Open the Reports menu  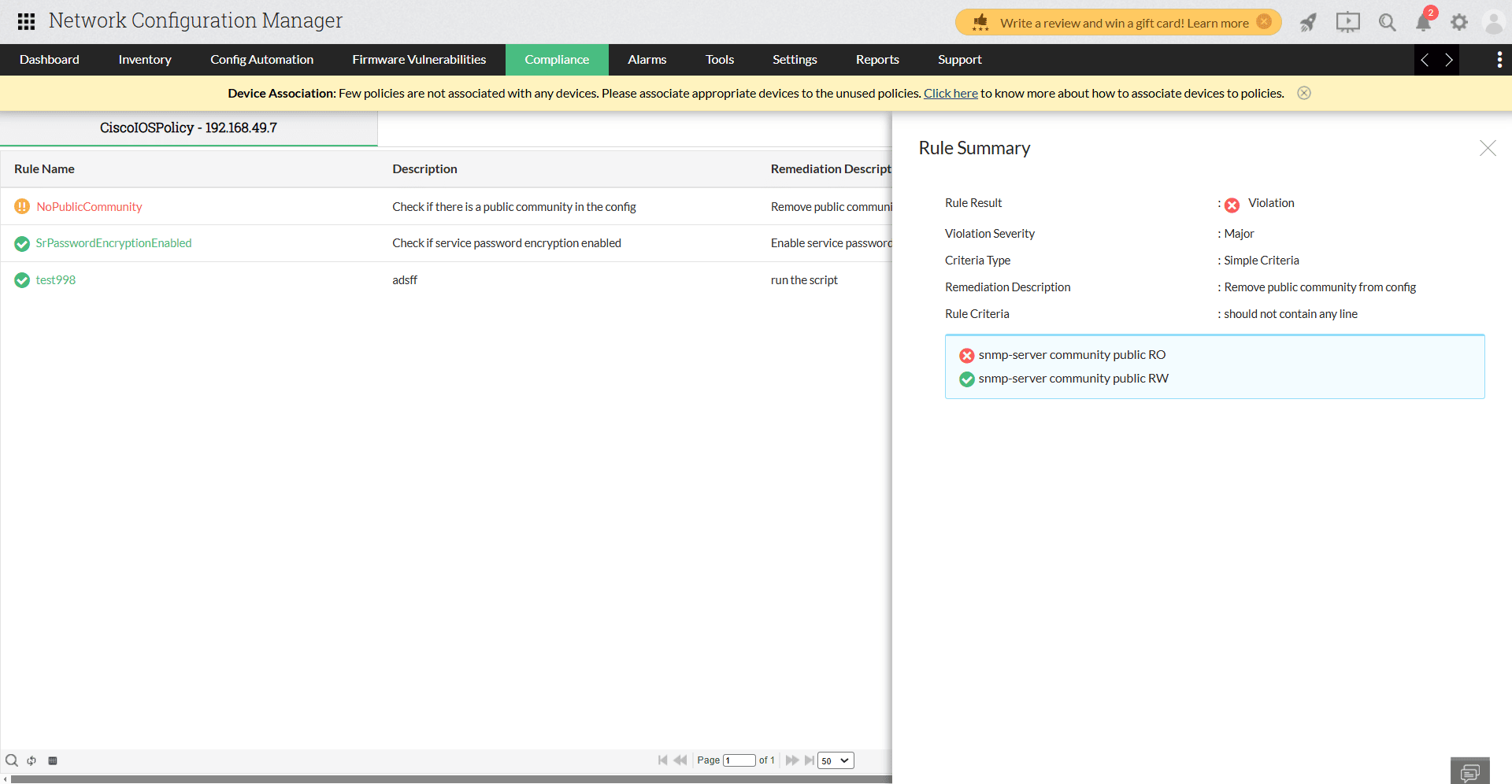pos(877,59)
